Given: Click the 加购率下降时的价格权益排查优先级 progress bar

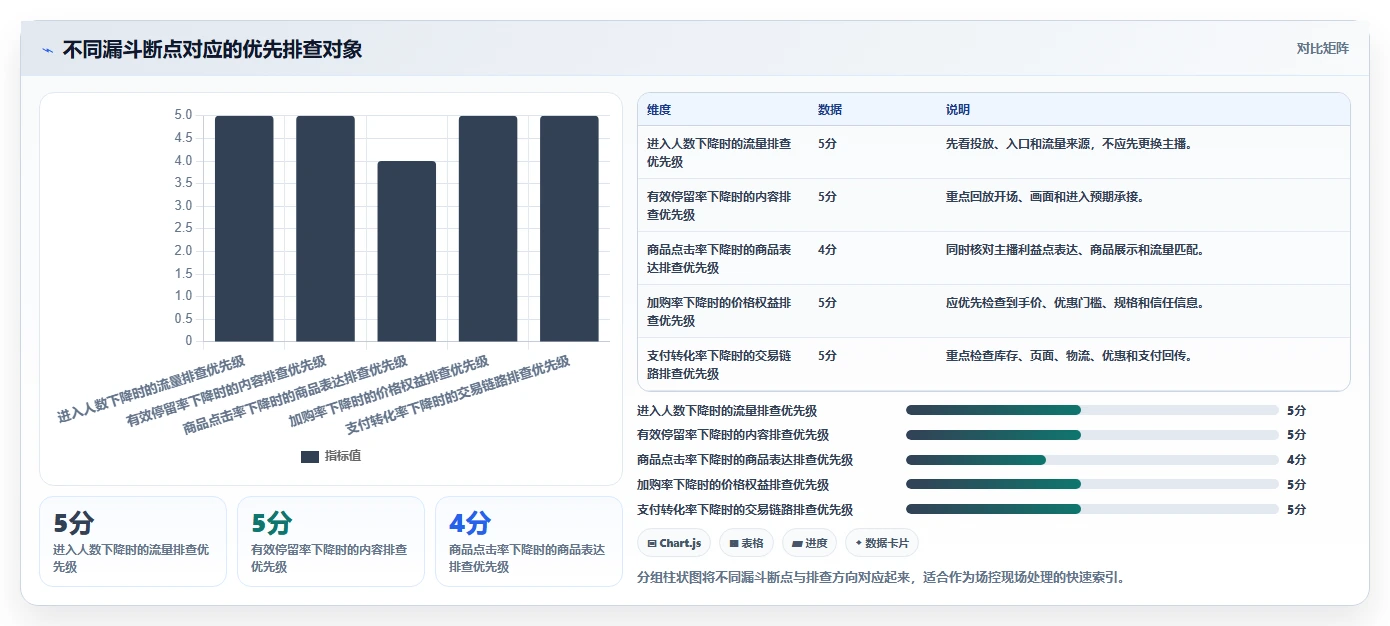Looking at the screenshot, I should pyautogui.click(x=1092, y=485).
